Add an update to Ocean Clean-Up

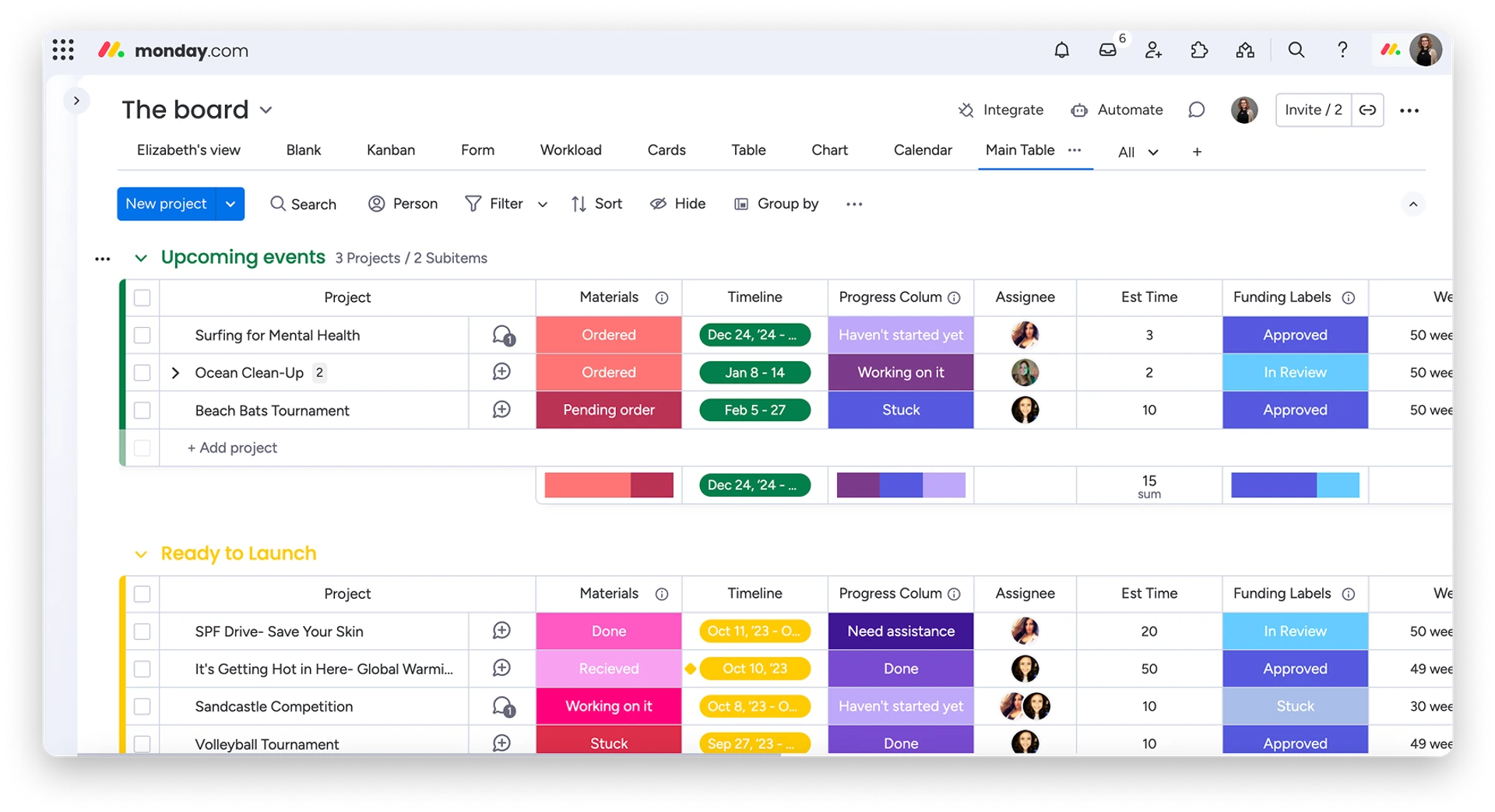click(x=501, y=372)
